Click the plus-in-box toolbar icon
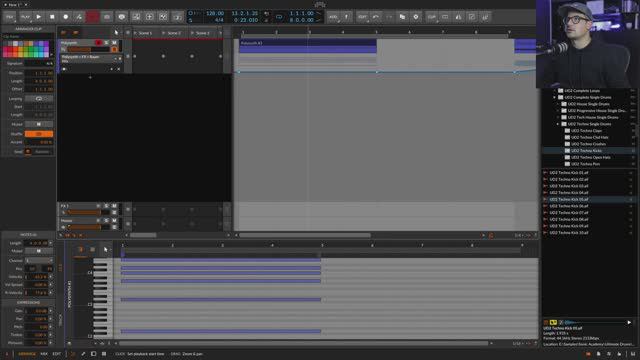Viewport: 640px width, 360px height. [x=149, y=17]
